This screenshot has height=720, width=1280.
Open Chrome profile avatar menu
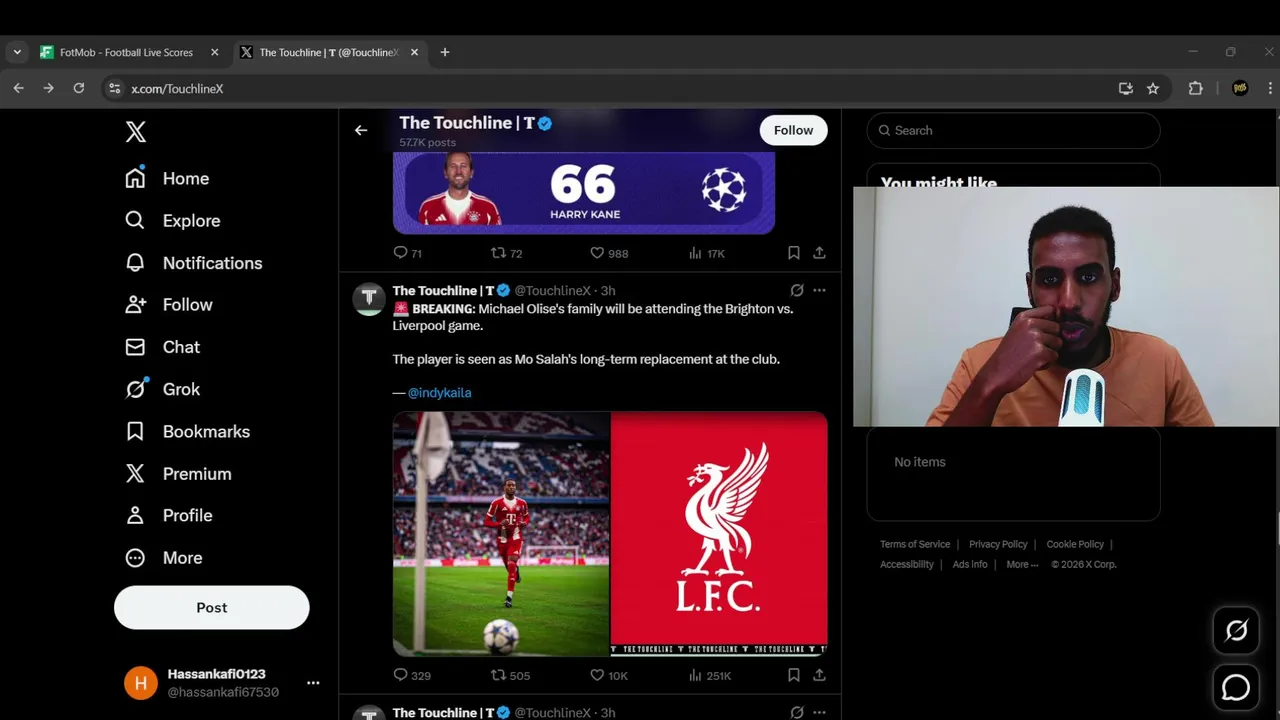(1240, 88)
